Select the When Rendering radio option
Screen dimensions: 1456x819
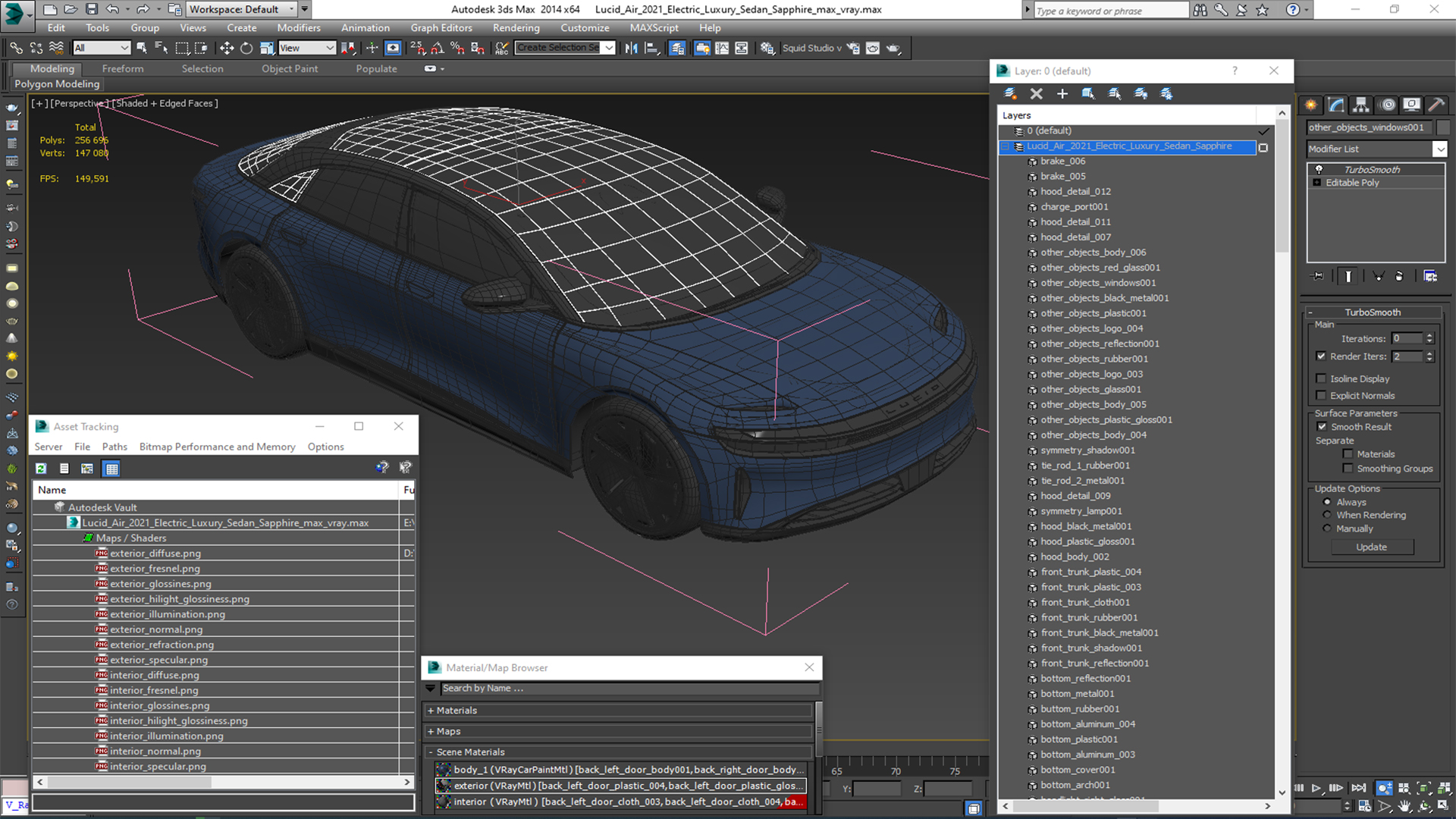[x=1327, y=515]
